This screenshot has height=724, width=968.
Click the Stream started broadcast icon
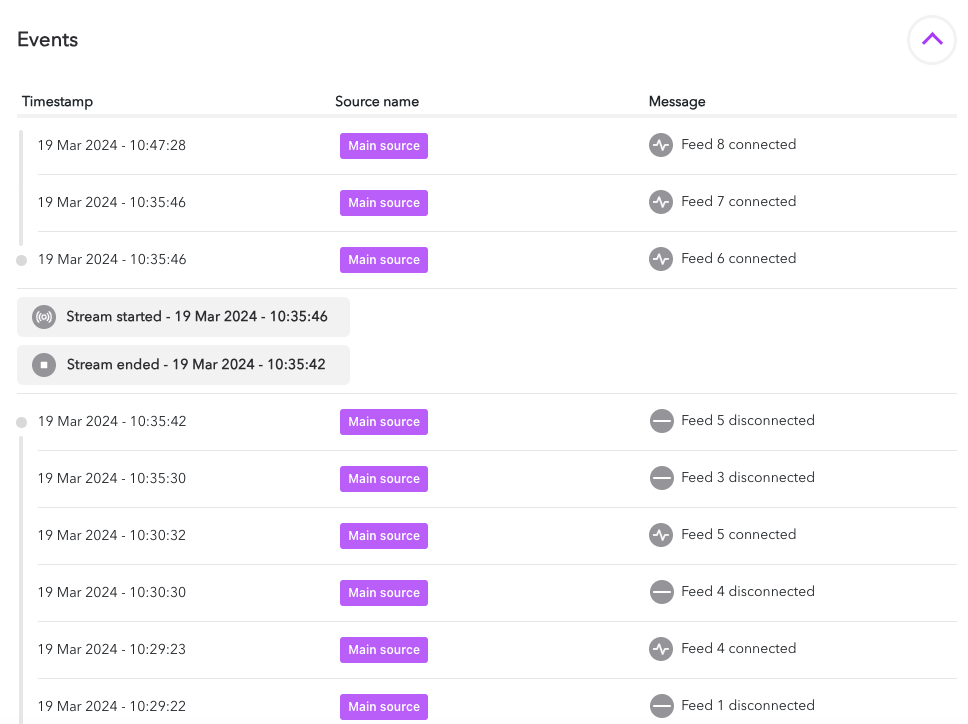pos(44,317)
